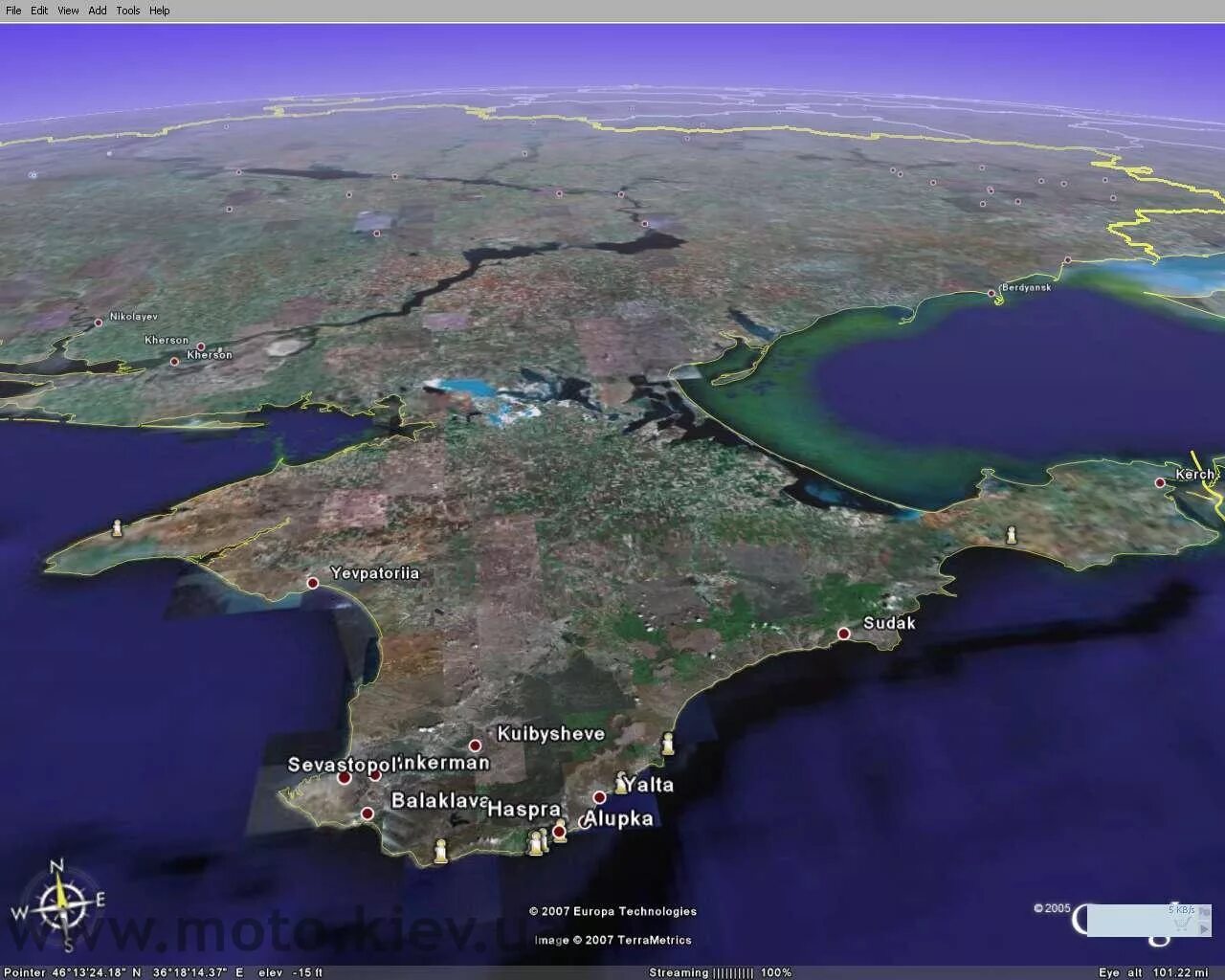Open the Edit menu
Screen dimensions: 1225x980
39,11
